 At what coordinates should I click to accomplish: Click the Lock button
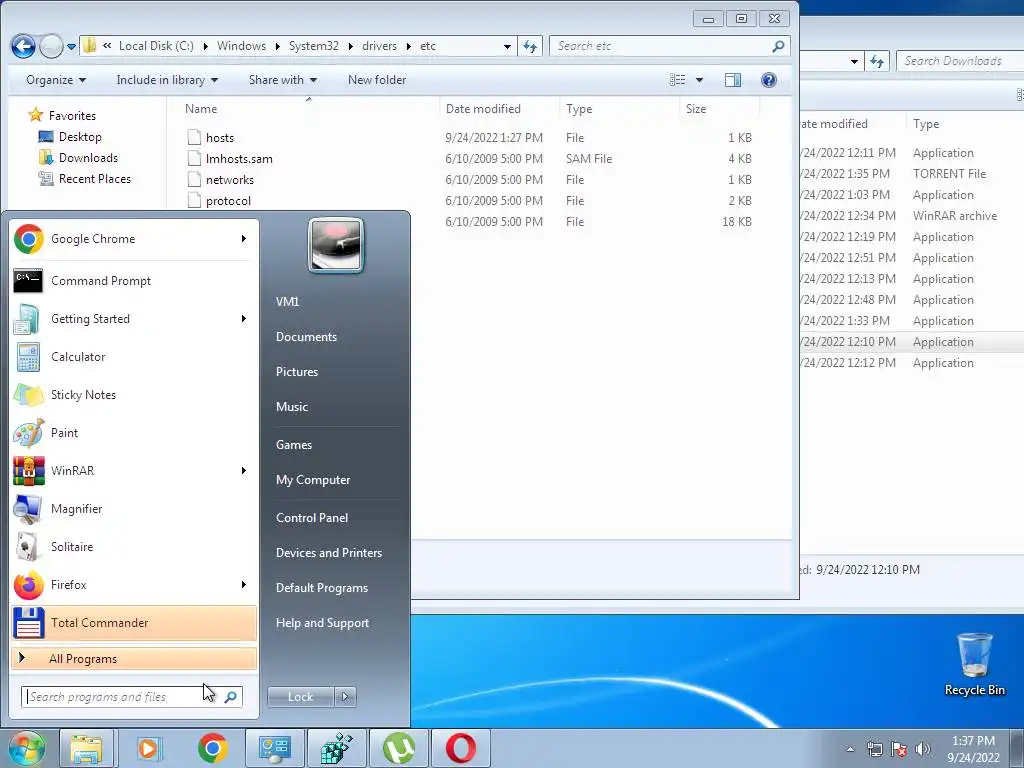[300, 697]
